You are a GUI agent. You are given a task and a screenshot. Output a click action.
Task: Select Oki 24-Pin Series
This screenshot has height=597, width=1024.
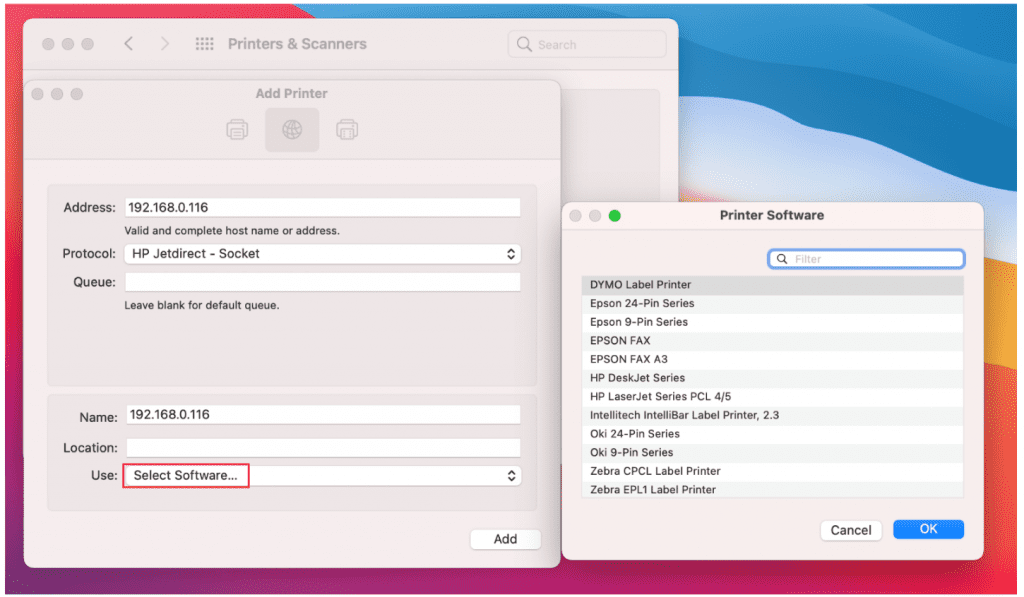pyautogui.click(x=773, y=434)
